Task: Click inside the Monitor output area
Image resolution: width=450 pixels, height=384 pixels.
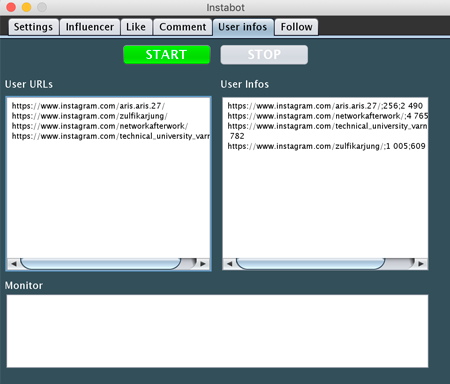Action: (217, 331)
